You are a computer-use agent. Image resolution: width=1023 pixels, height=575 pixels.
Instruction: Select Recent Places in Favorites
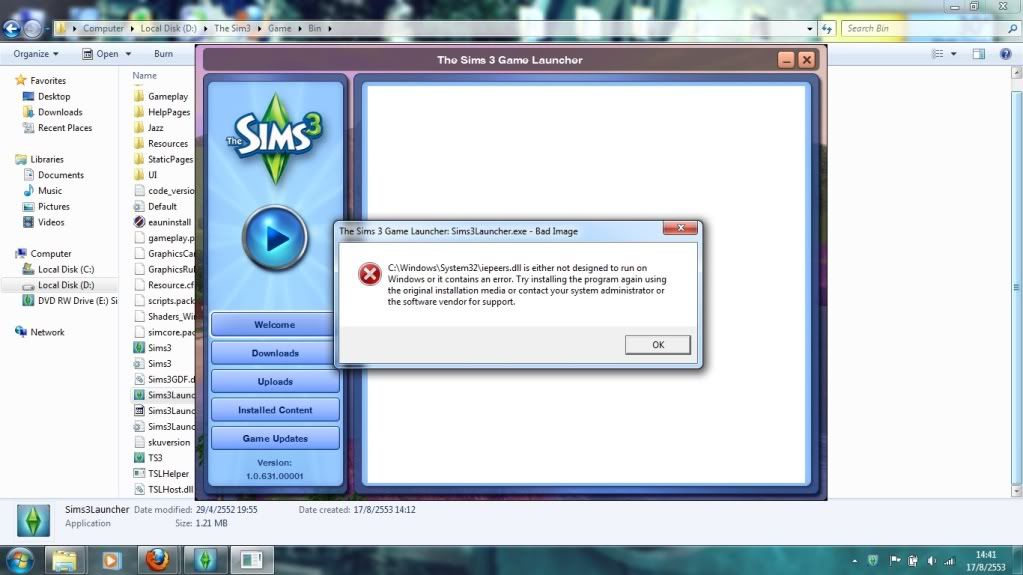[x=65, y=128]
